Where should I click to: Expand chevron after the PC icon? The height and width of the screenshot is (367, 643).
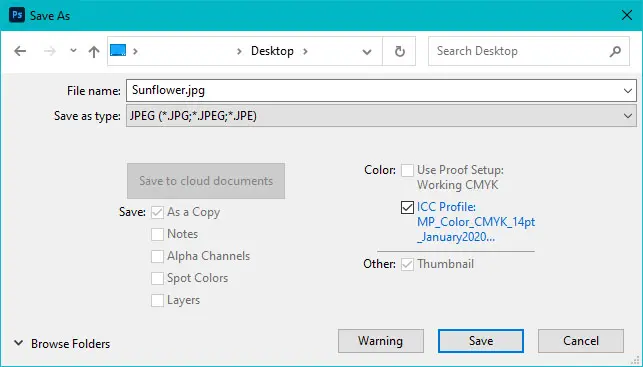coord(135,51)
